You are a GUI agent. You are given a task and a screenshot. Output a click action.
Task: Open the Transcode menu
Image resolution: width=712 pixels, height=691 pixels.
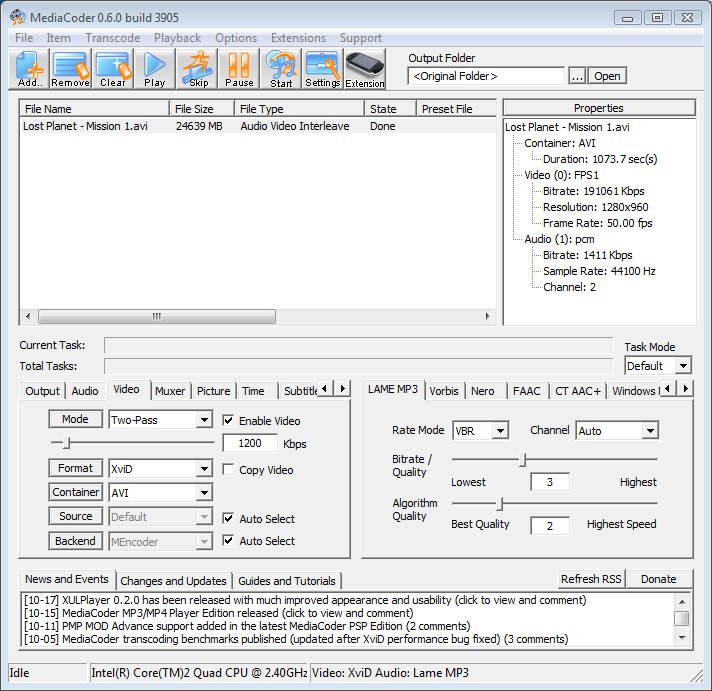(x=113, y=38)
